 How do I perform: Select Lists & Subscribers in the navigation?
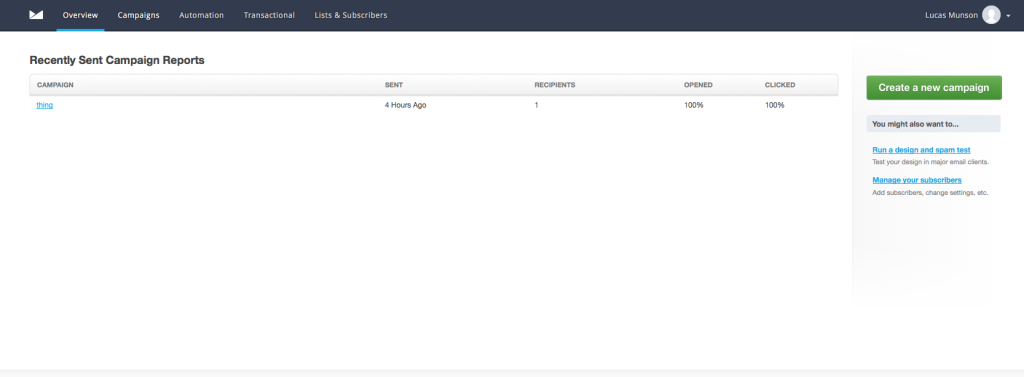pos(351,15)
